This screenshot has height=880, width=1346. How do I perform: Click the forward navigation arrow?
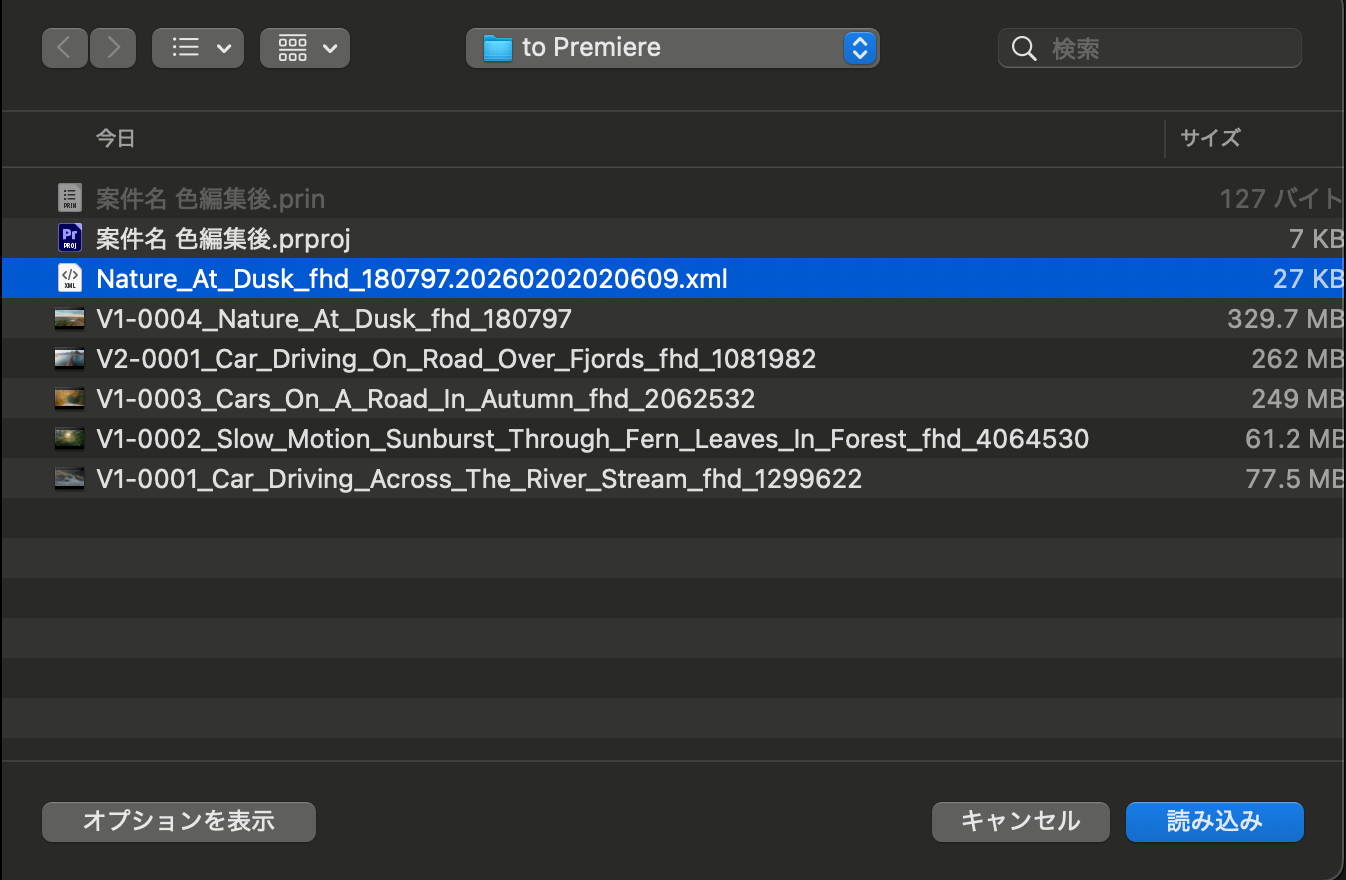(112, 48)
